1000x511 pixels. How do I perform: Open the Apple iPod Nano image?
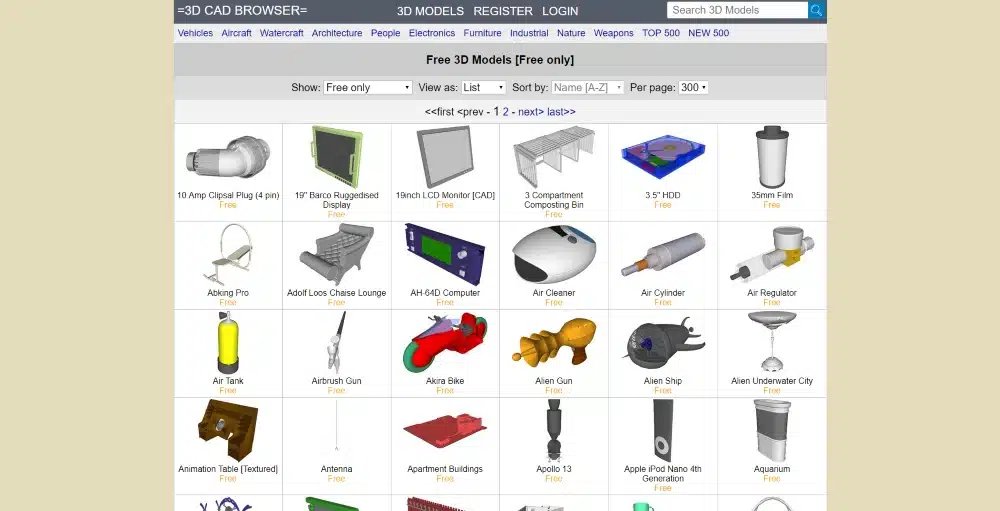pyautogui.click(x=663, y=431)
